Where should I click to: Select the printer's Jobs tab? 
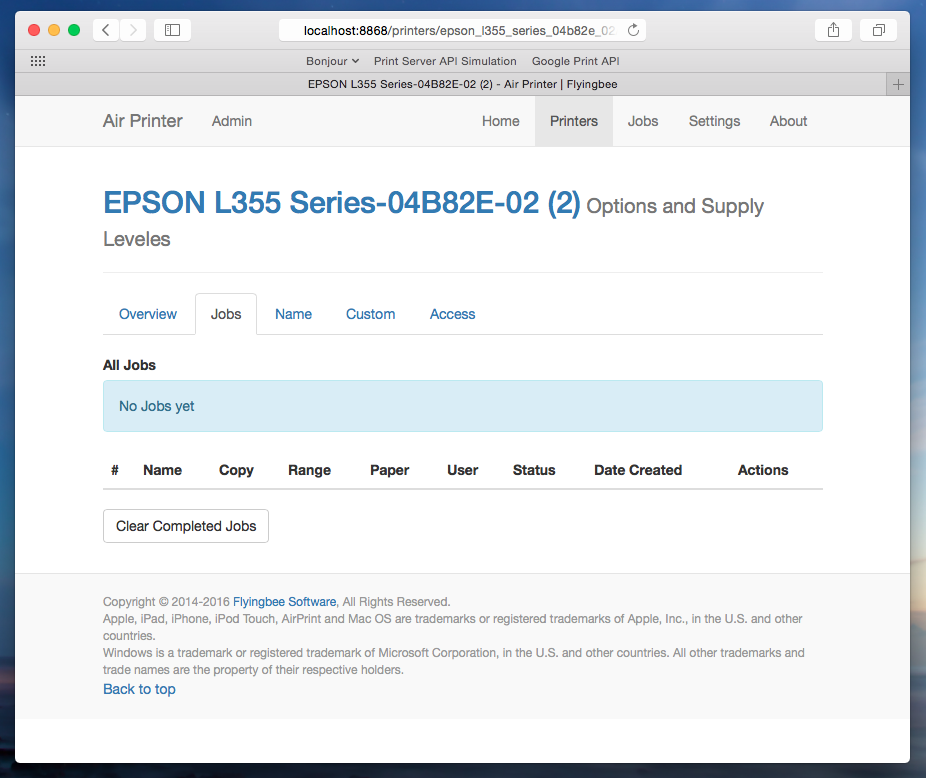point(226,314)
